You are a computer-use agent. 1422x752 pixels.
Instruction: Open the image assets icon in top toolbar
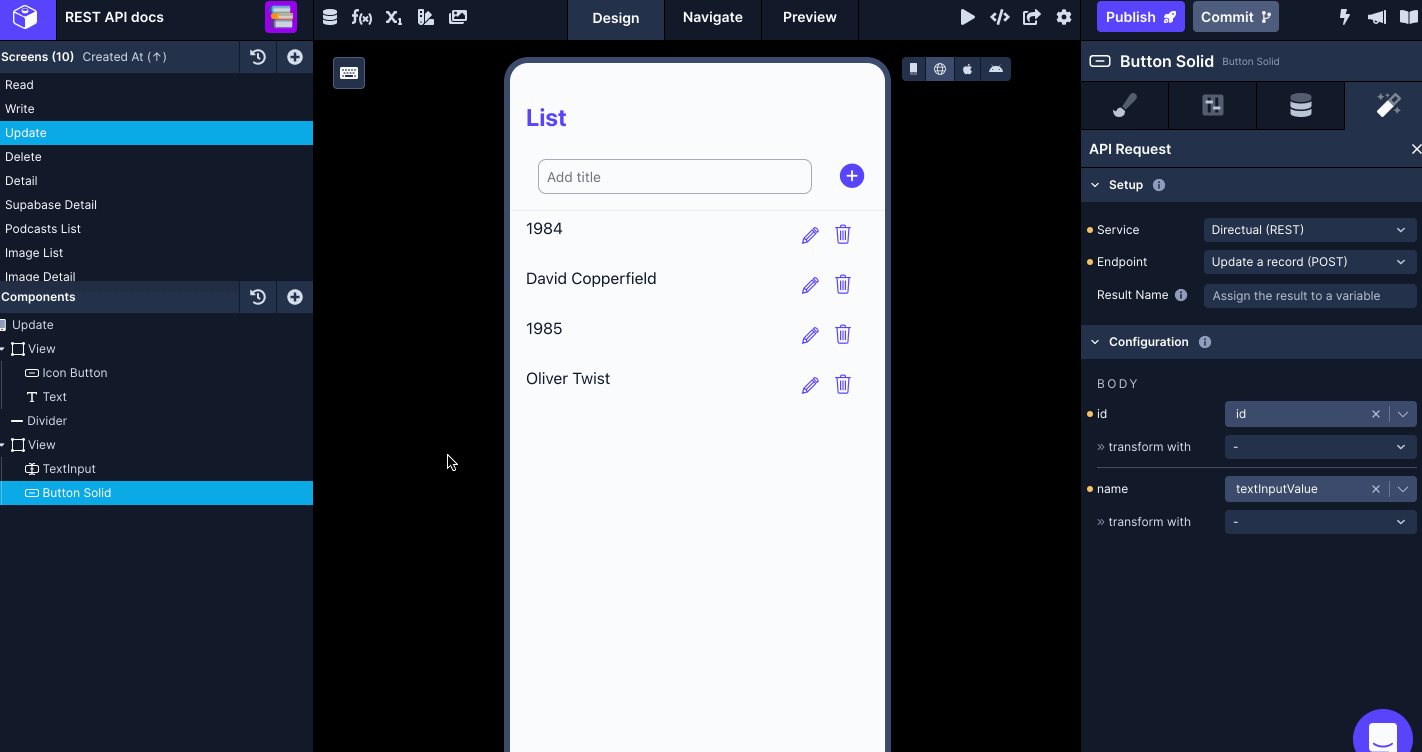coord(458,17)
